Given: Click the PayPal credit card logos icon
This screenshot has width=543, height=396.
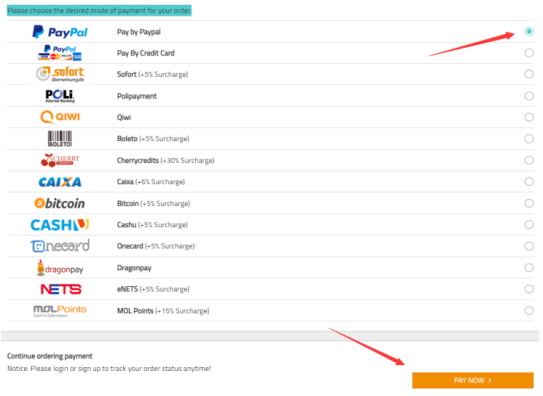Looking at the screenshot, I should click(60, 53).
